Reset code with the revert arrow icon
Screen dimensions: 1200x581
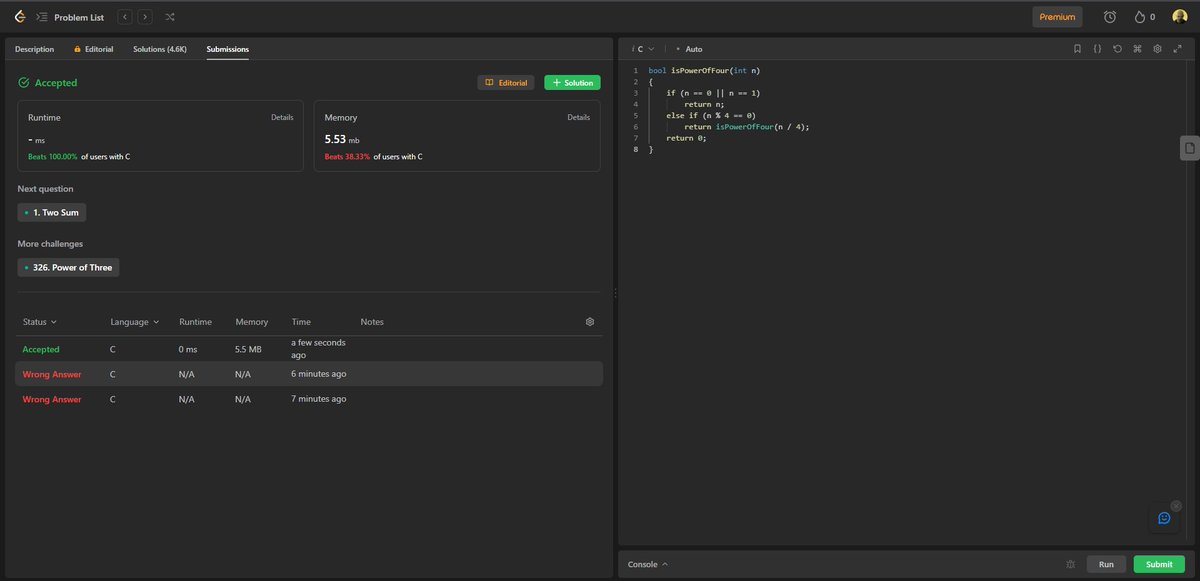1117,48
